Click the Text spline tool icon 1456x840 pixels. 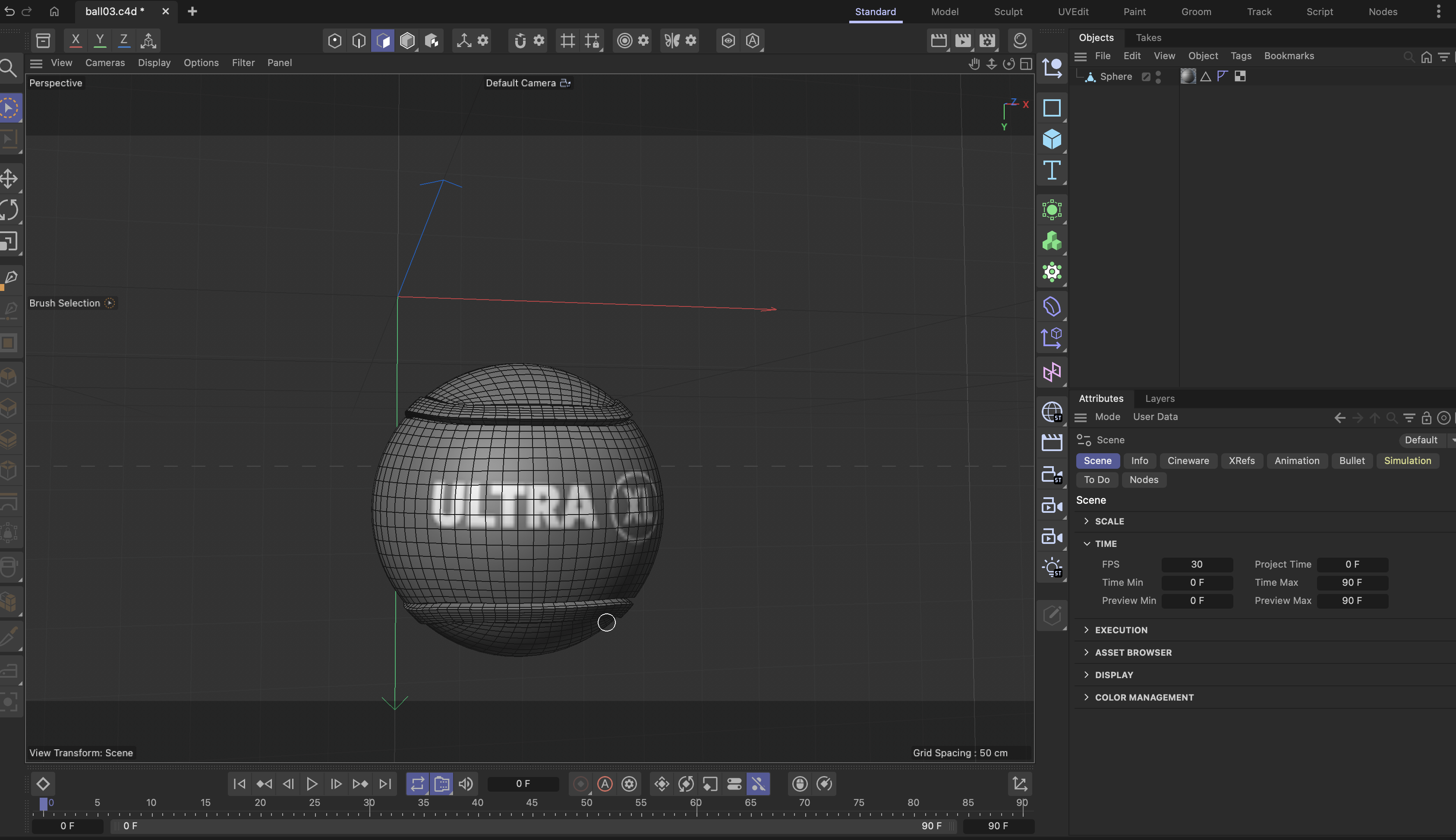[1052, 170]
